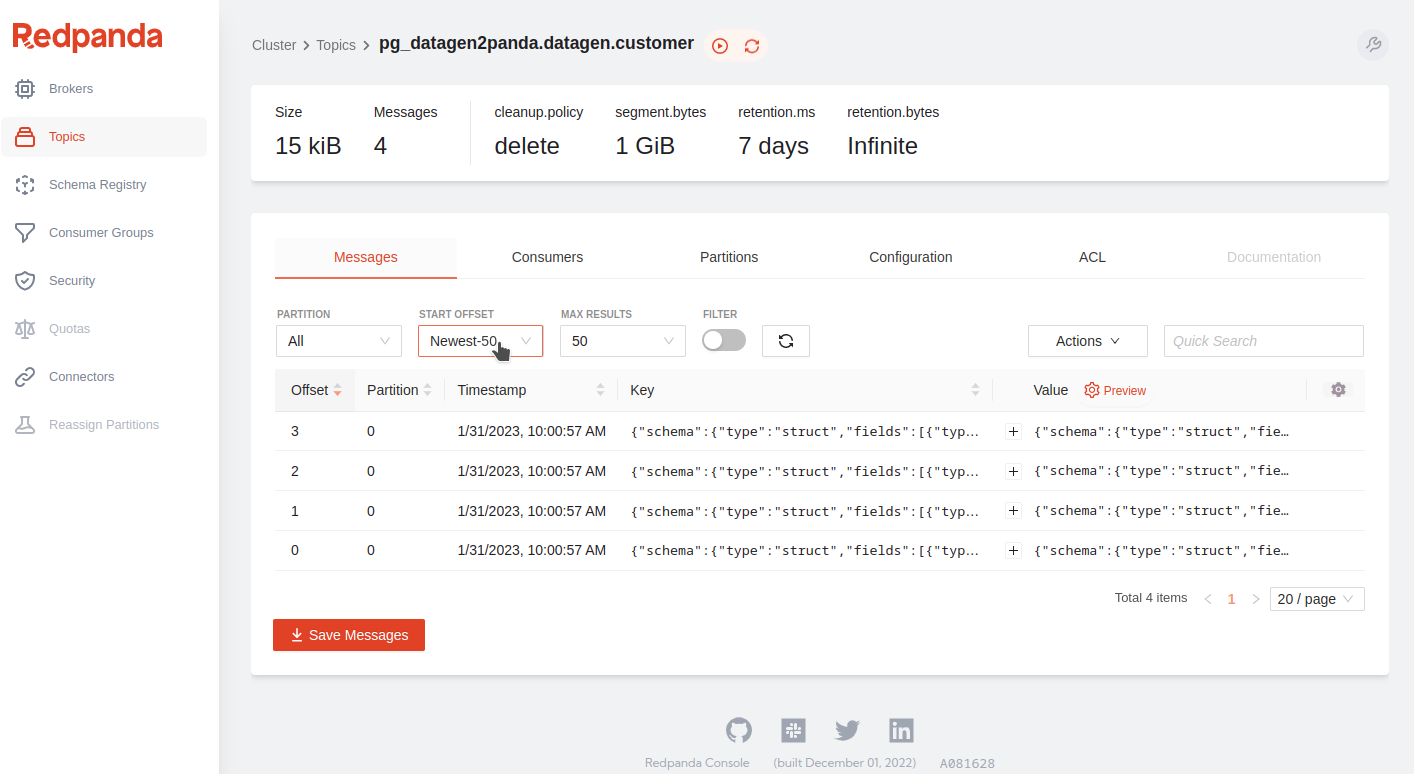Click timestamp of offset 3 row
This screenshot has height=774, width=1414.
[x=531, y=431]
